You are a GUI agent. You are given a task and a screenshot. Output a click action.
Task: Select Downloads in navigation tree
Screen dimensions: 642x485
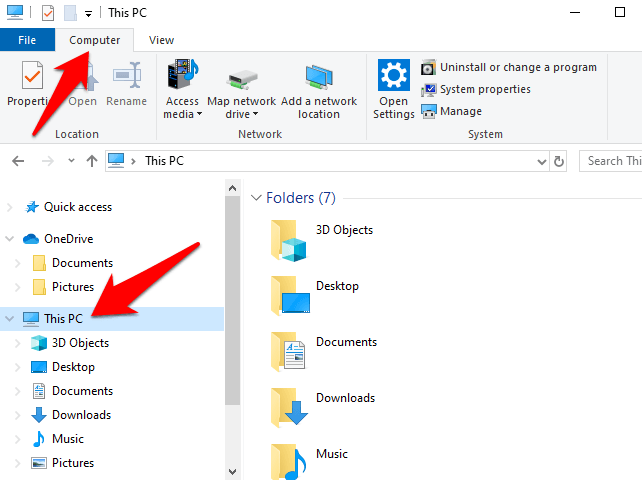point(81,415)
